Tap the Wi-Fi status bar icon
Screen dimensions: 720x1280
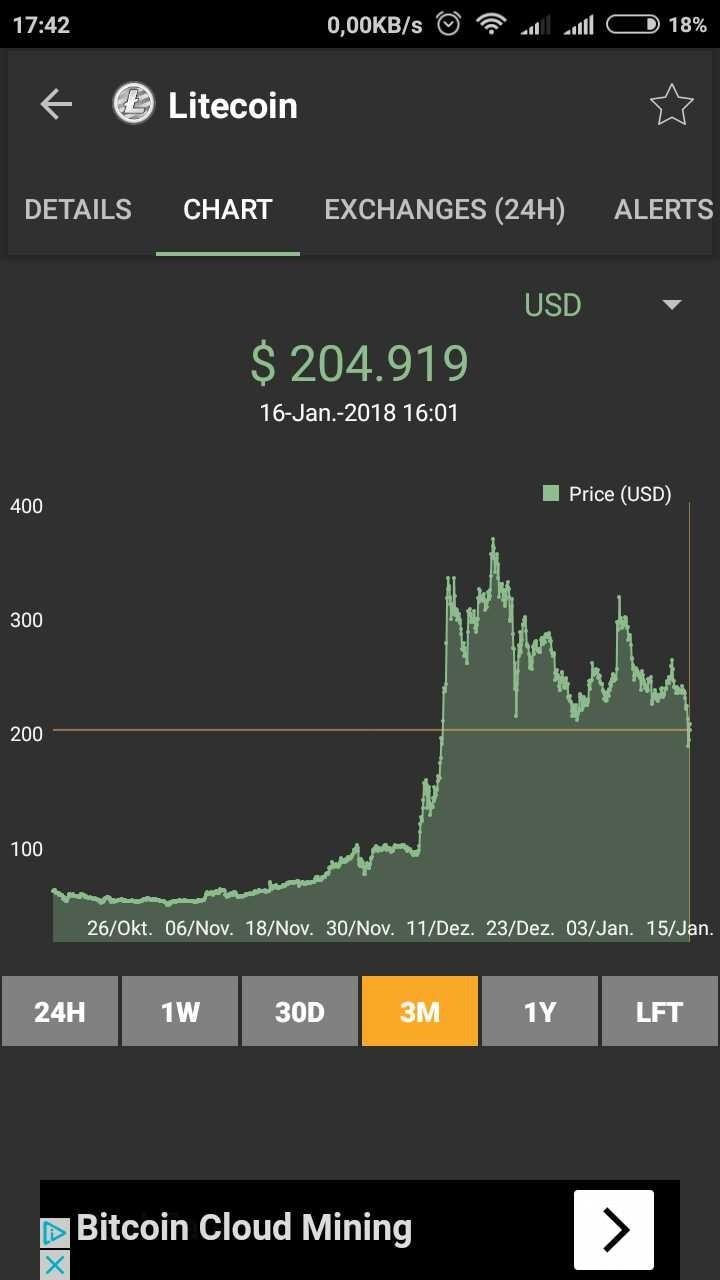point(491,24)
